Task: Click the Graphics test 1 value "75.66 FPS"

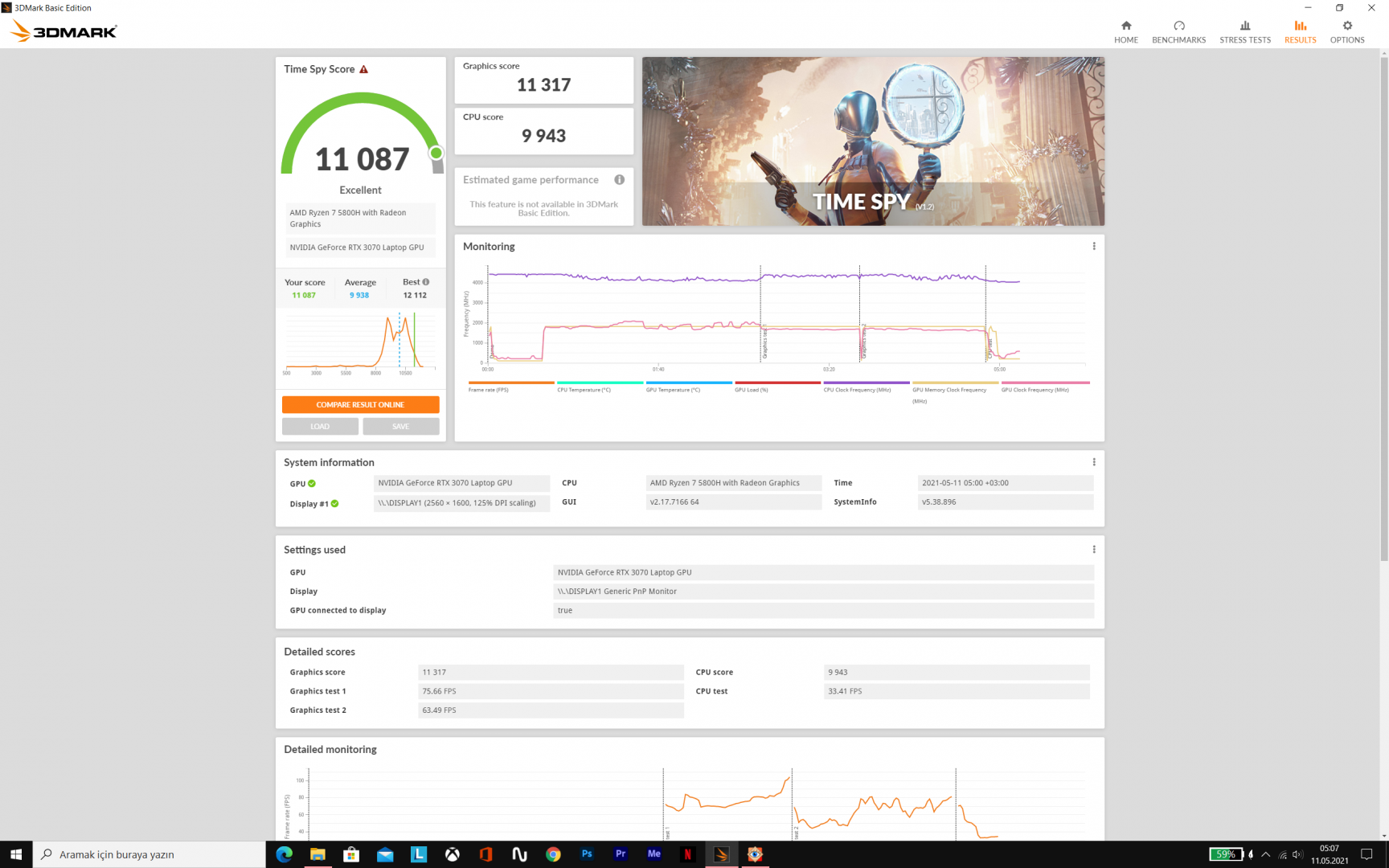Action: (x=439, y=691)
